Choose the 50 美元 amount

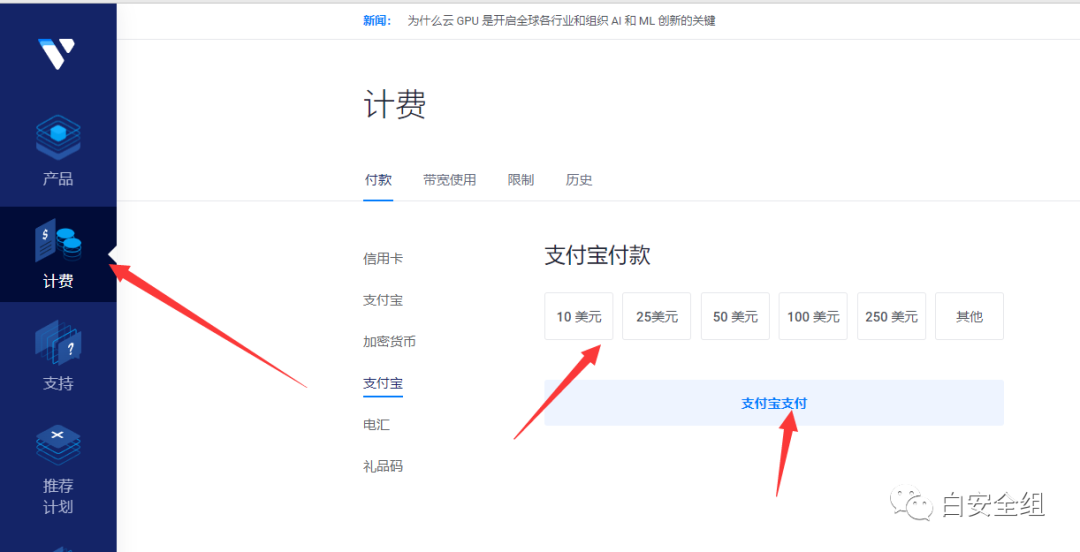735,316
